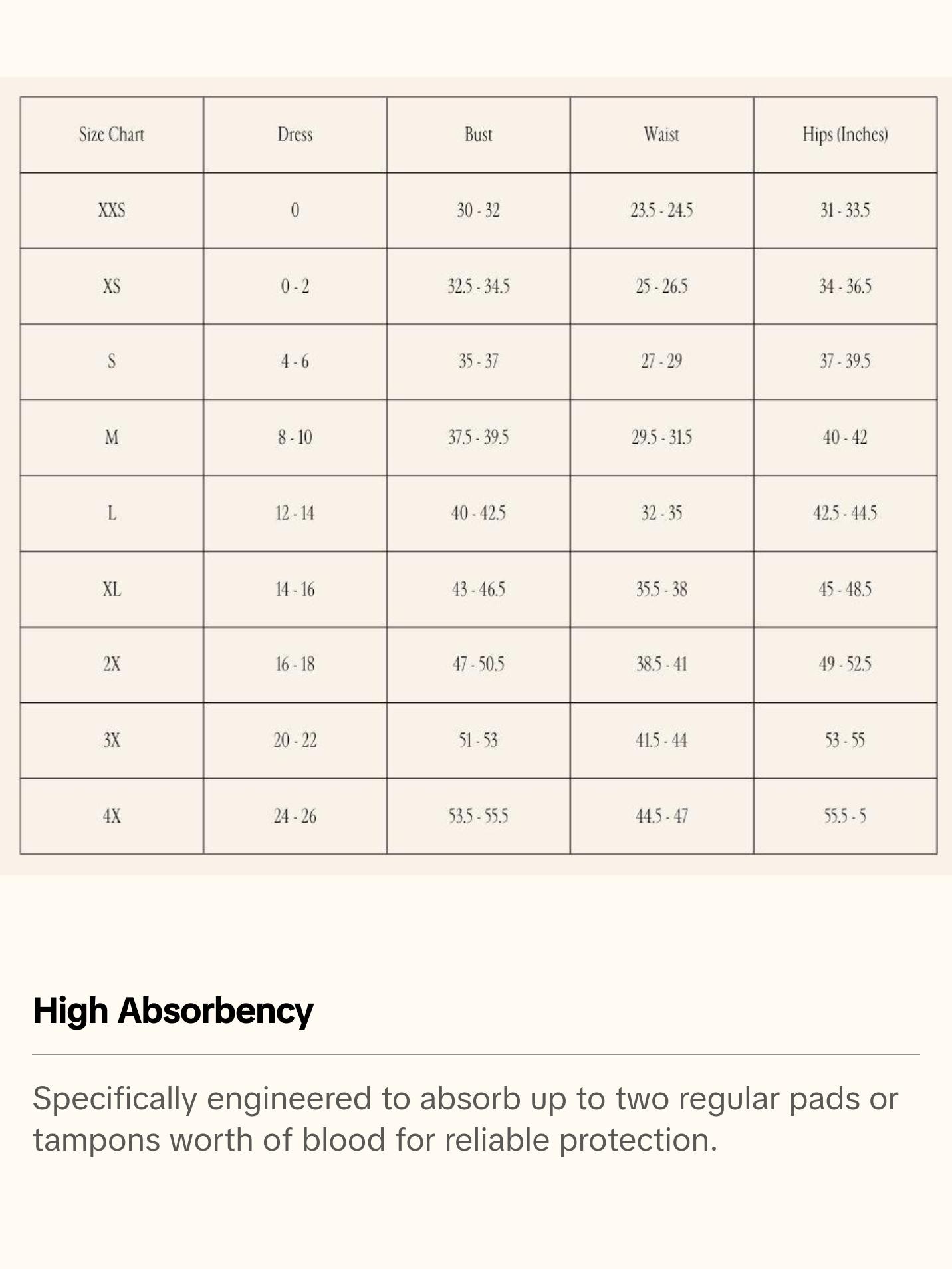Click dress size 24 - 26 cell
The width and height of the screenshot is (952, 1269).
(x=295, y=816)
